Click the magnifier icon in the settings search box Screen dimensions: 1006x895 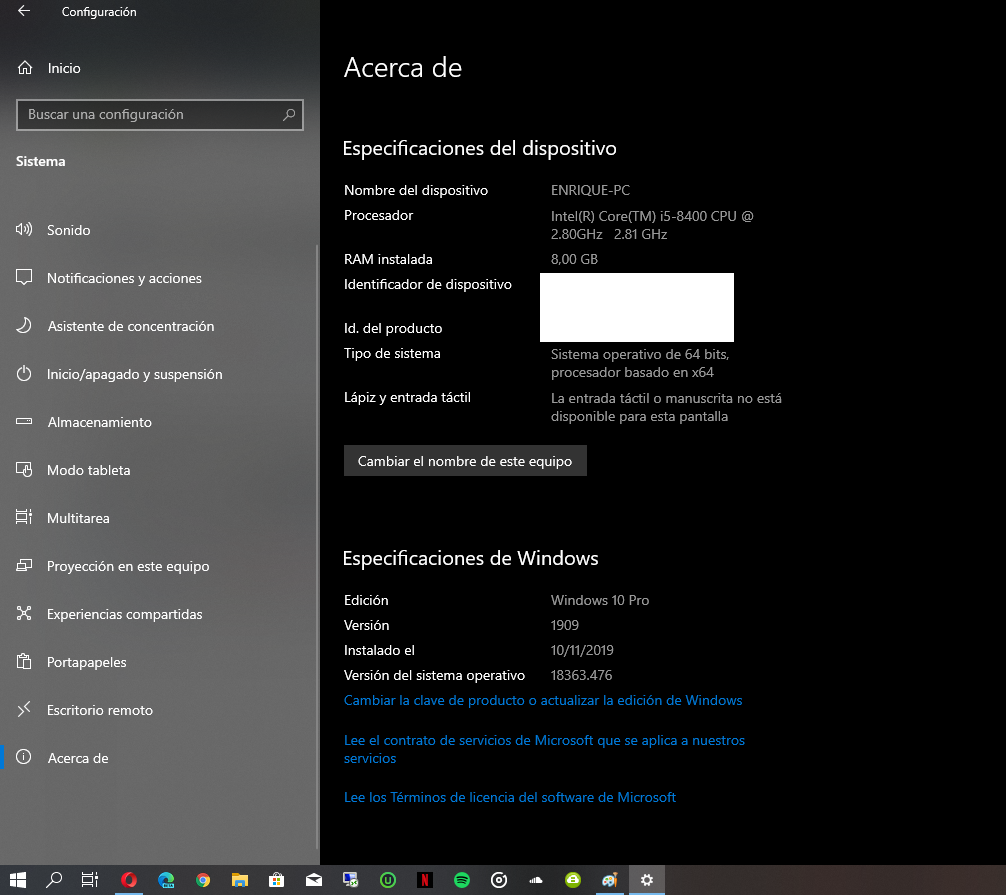click(289, 114)
